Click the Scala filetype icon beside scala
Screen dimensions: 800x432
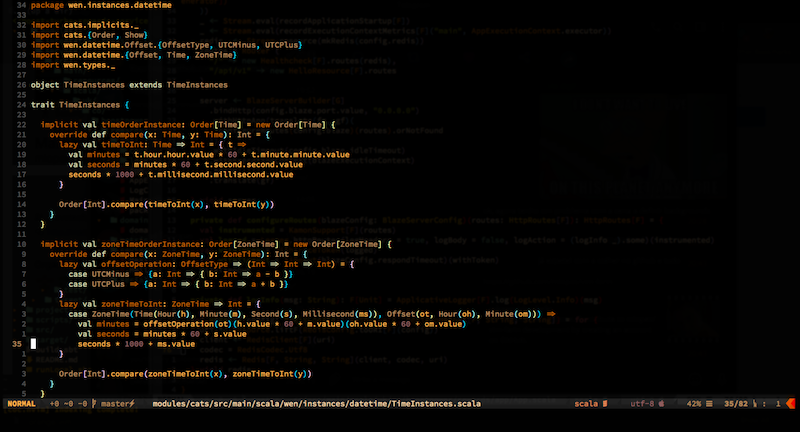(x=605, y=403)
